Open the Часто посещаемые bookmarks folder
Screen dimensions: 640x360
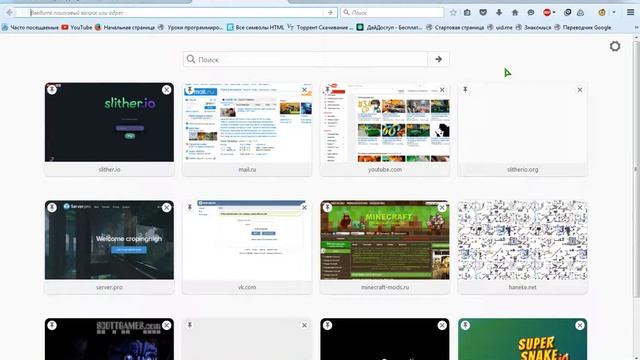pos(30,27)
